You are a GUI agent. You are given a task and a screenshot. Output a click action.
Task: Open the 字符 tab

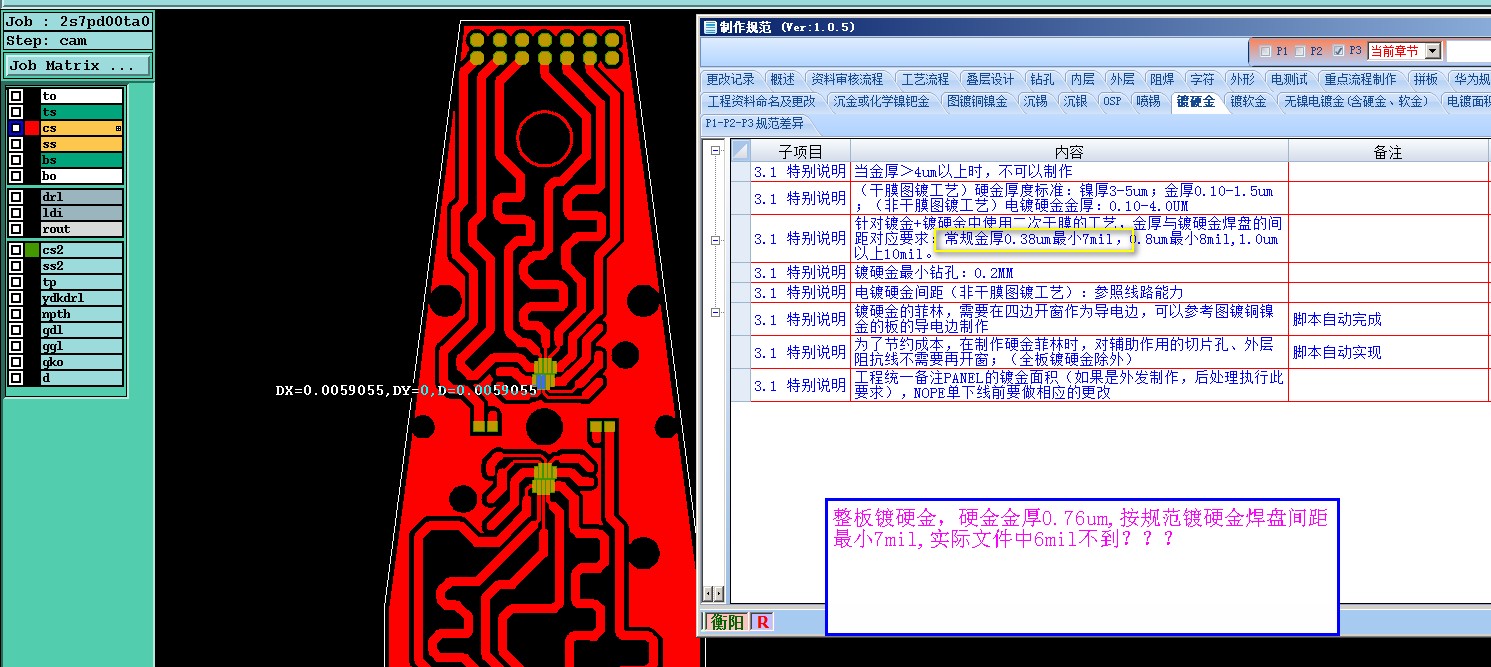(x=1201, y=79)
